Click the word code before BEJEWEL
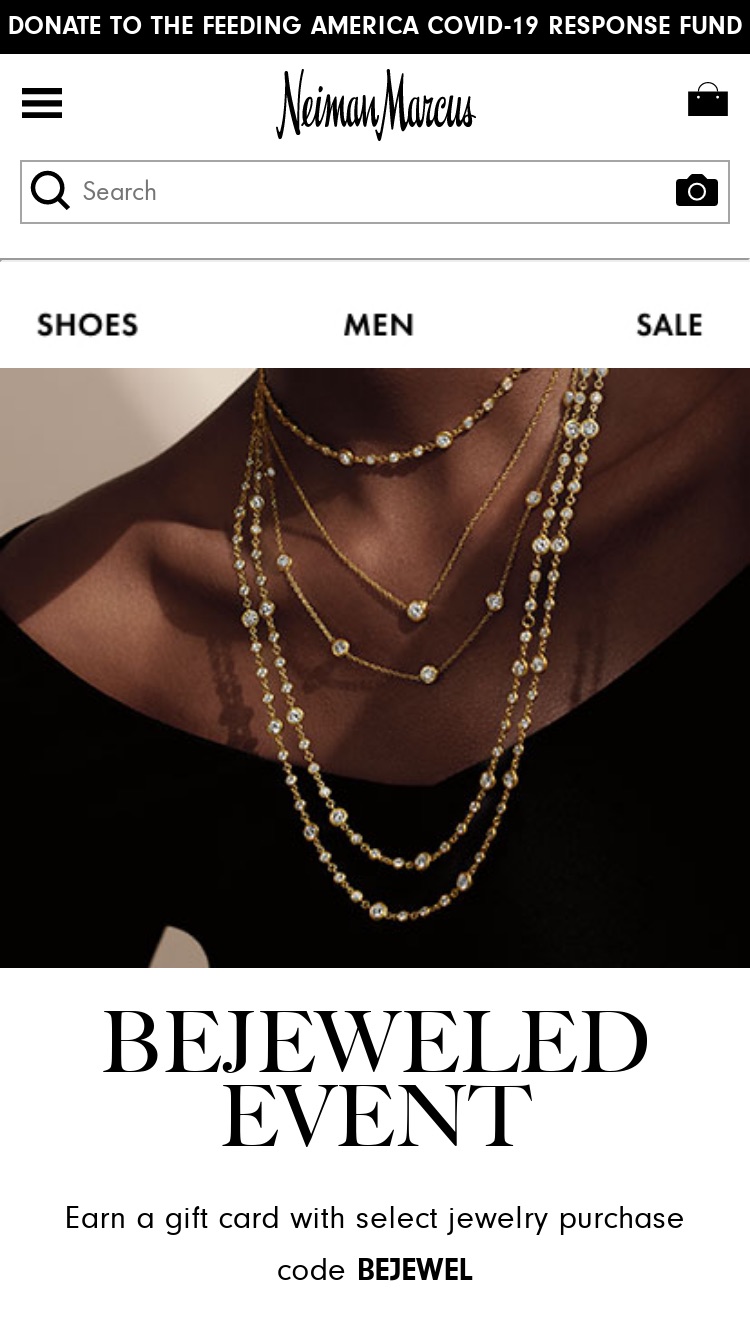Screen dimensions: 750x1334 pos(311,1270)
